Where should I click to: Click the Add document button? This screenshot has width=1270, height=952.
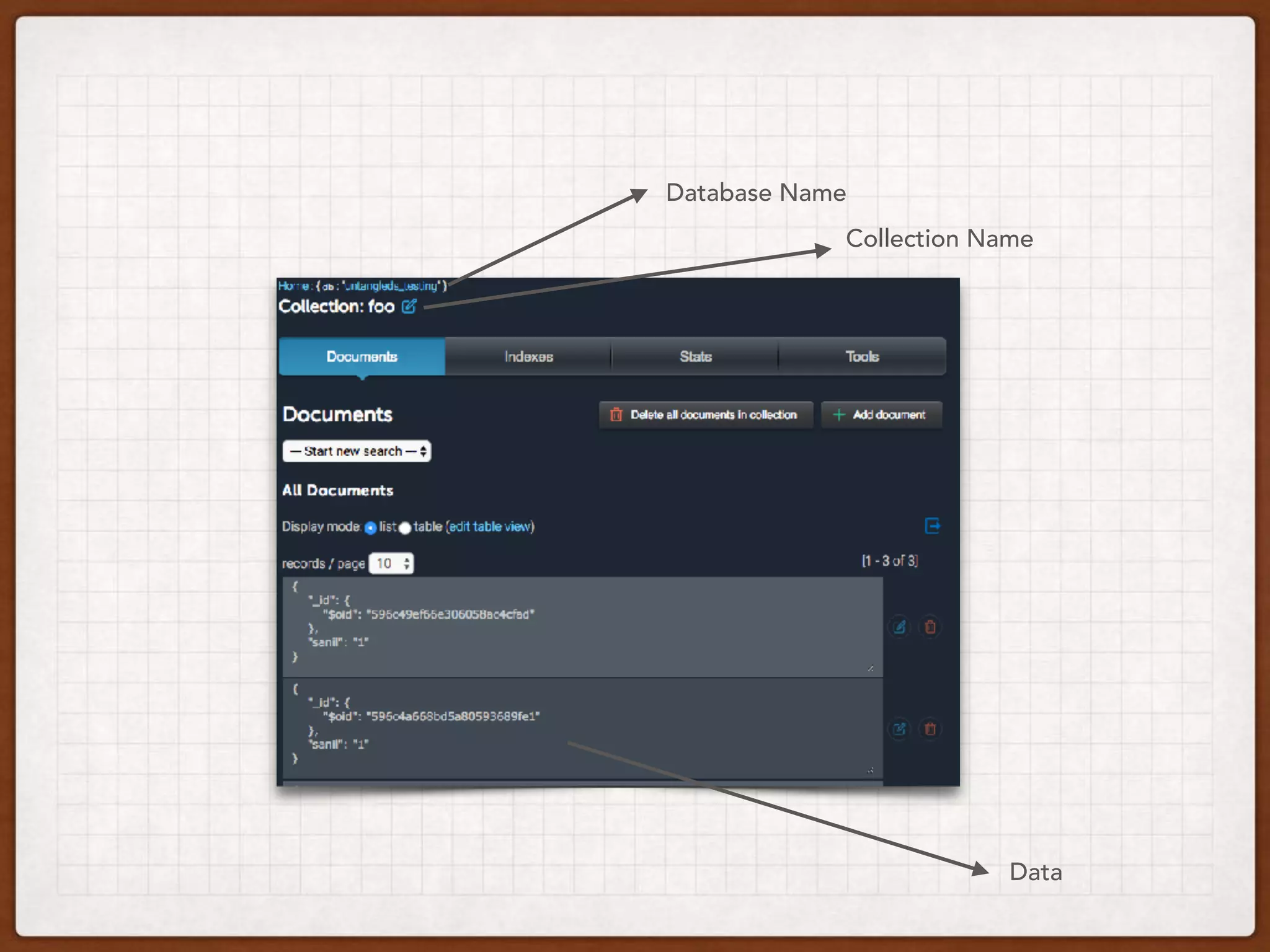pyautogui.click(x=881, y=415)
